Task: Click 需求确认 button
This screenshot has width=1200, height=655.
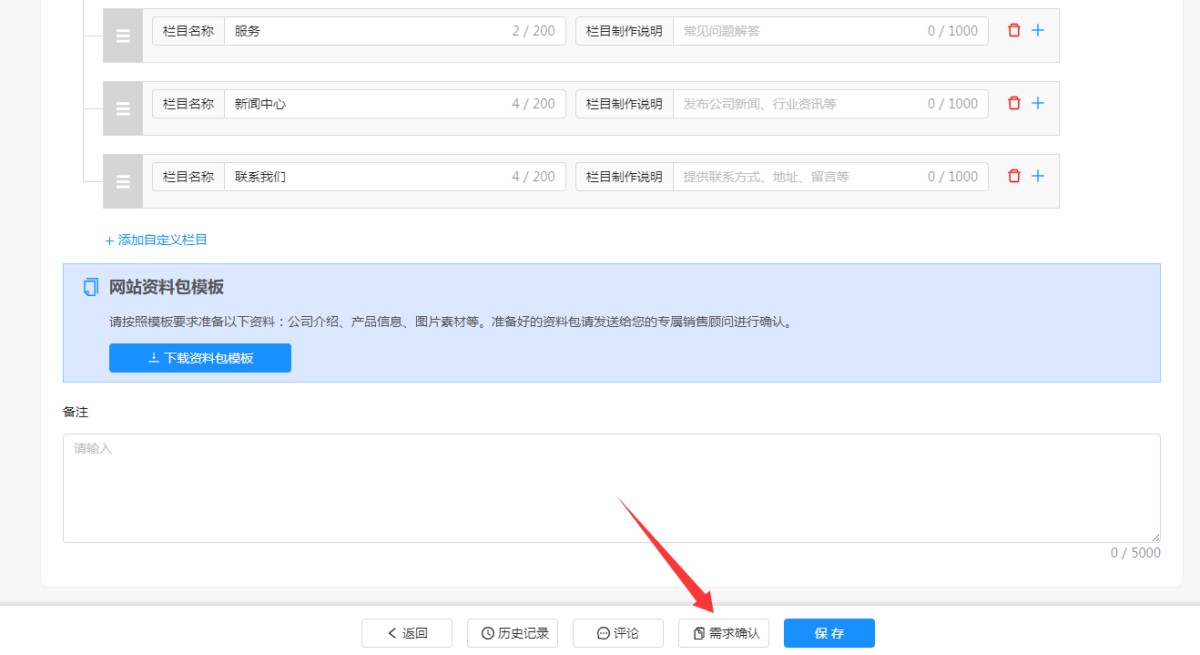Action: coord(724,633)
